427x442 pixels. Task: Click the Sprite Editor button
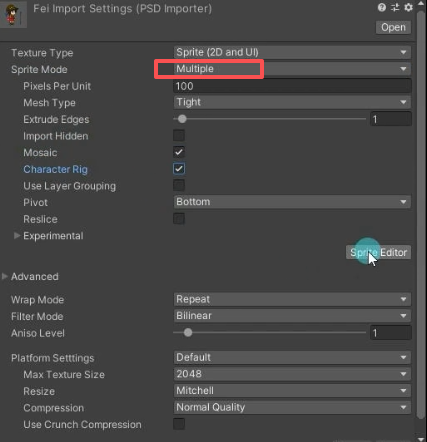(x=378, y=253)
